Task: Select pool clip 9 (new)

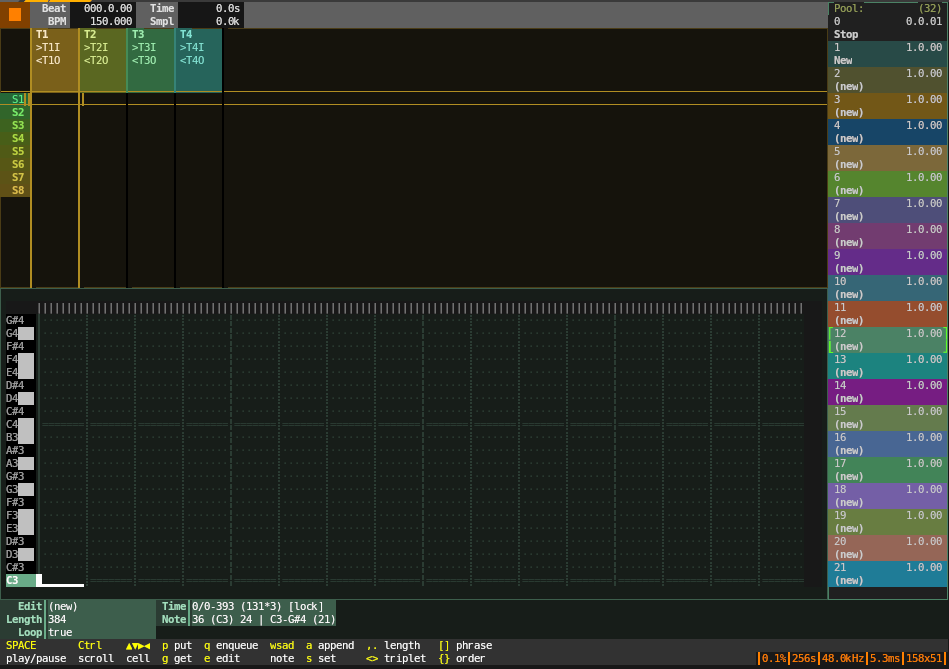Action: pos(888,262)
